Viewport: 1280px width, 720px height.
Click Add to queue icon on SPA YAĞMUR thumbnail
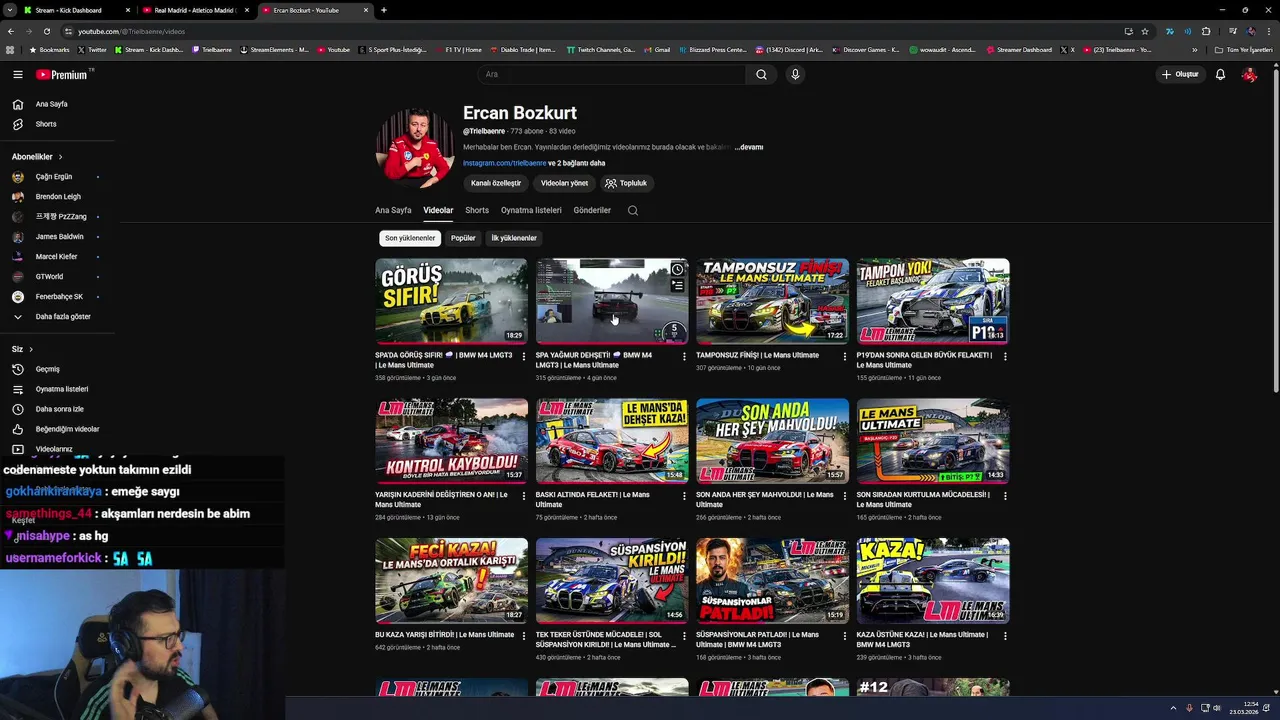[x=677, y=286]
